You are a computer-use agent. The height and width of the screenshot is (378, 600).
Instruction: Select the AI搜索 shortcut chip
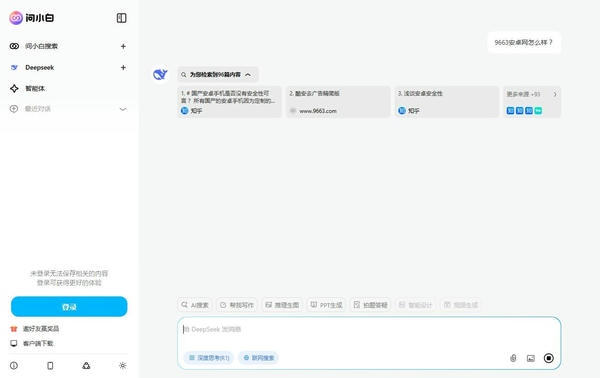(x=195, y=305)
